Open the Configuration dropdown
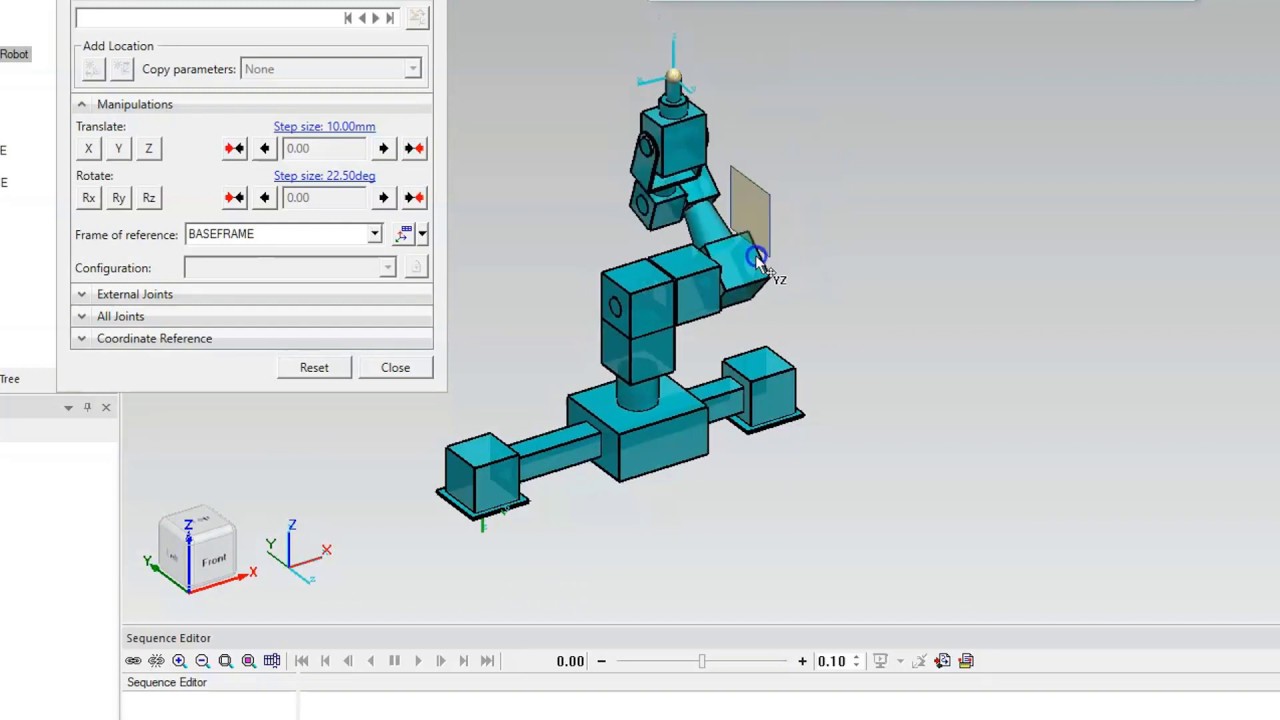1280x720 pixels. tap(290, 268)
